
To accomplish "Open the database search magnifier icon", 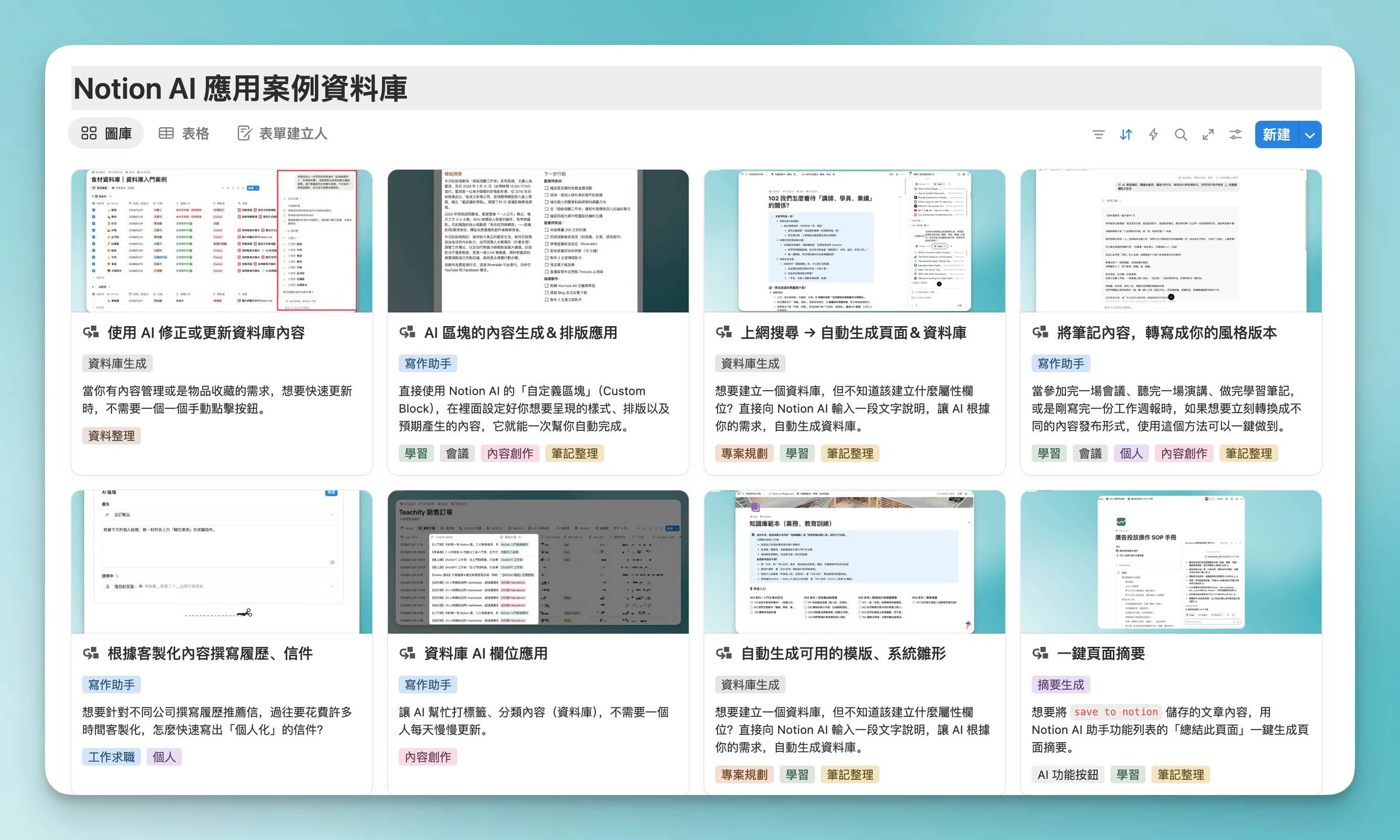I will click(x=1181, y=135).
